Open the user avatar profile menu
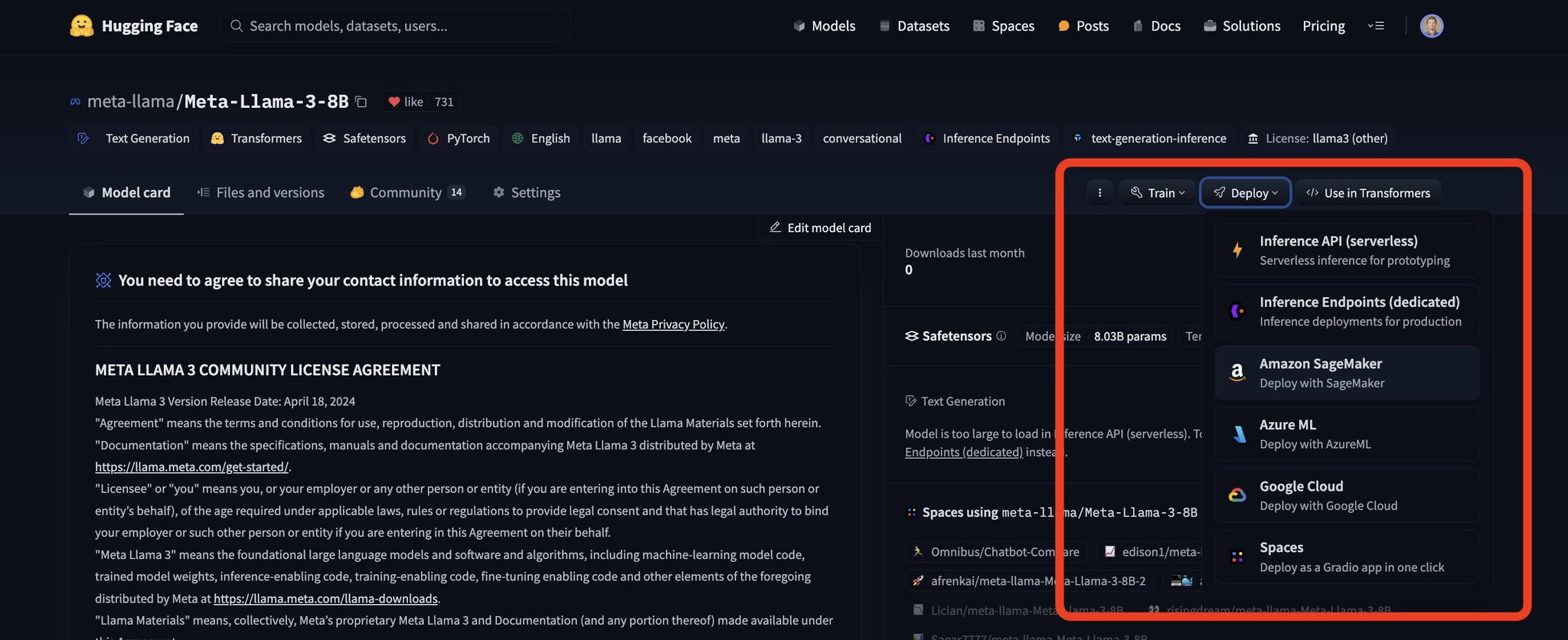The width and height of the screenshot is (1568, 640). point(1432,26)
